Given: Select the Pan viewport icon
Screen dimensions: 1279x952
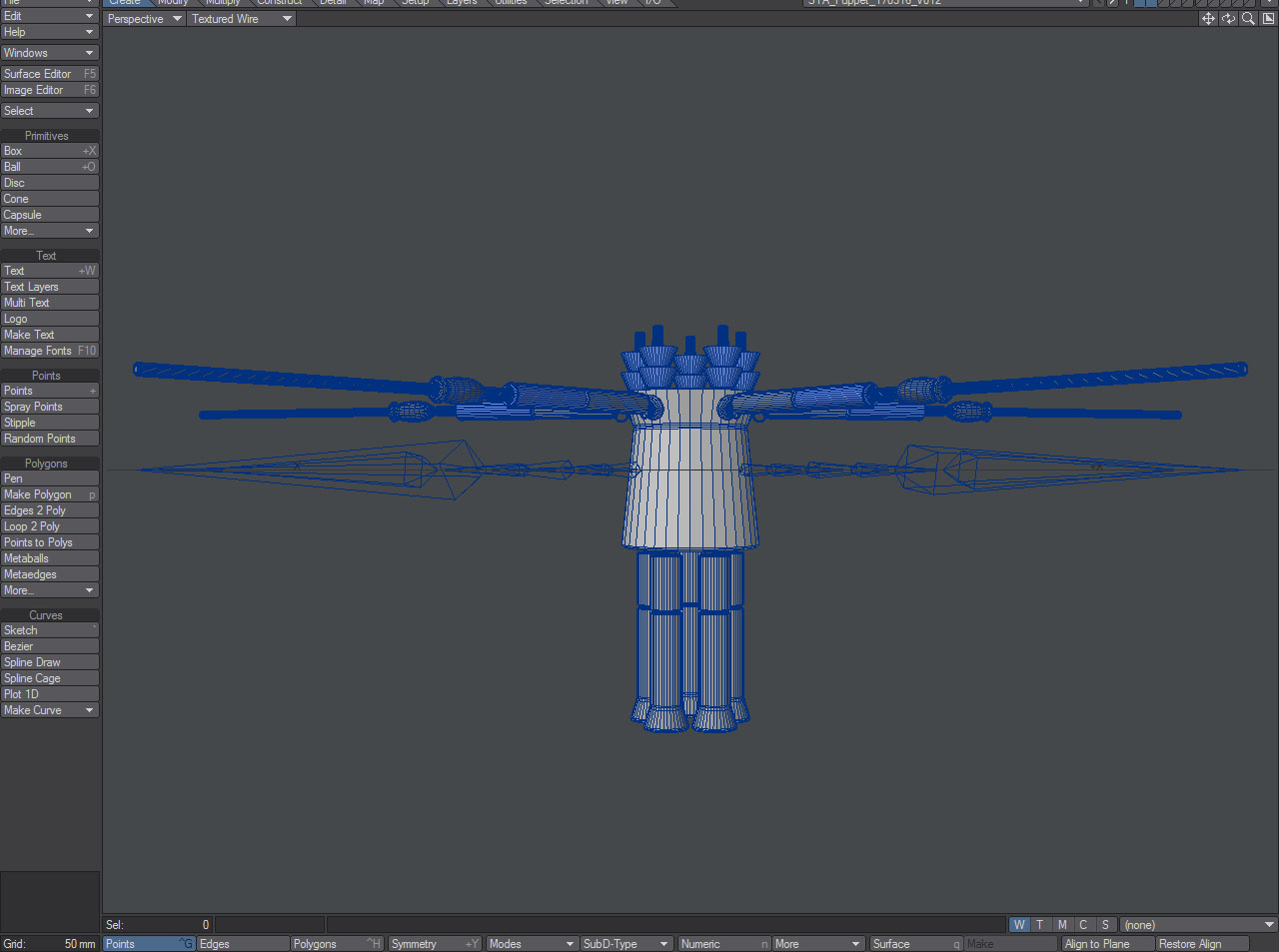Looking at the screenshot, I should click(1208, 18).
